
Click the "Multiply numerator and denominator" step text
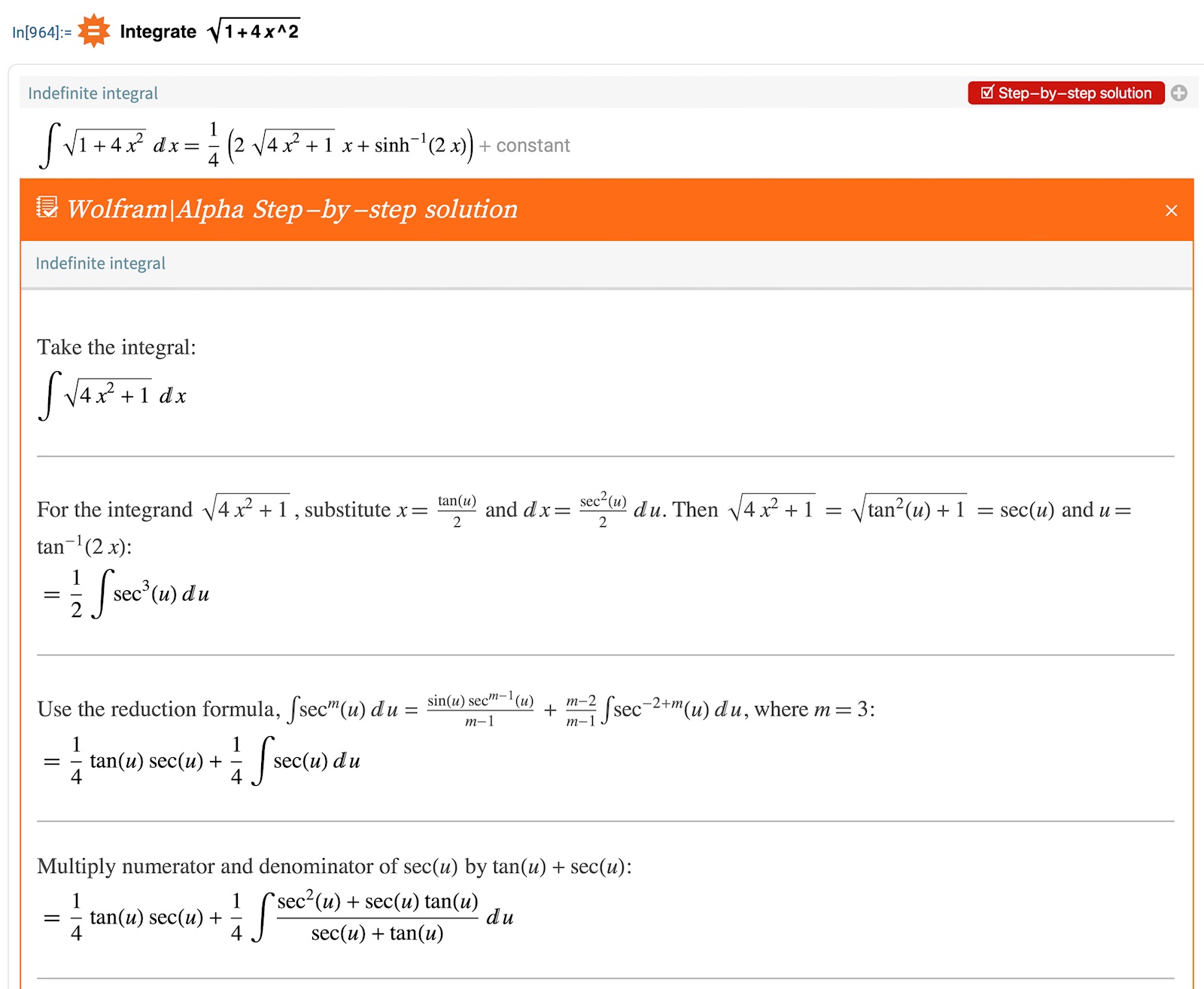[x=334, y=866]
